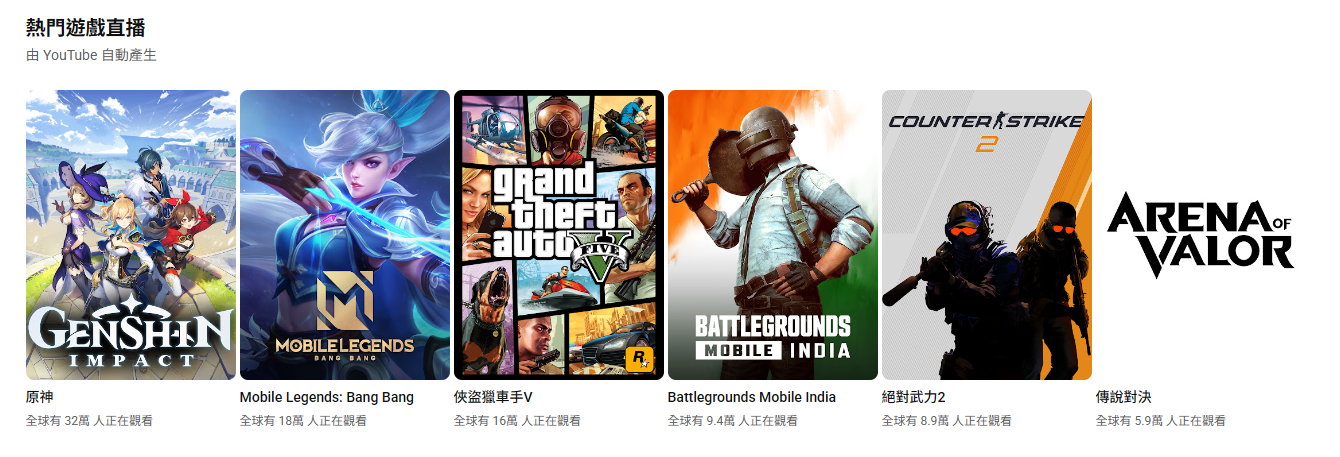This screenshot has height=457, width=1340.
Task: Click the 全球有 16萬 人正在觀看 viewer count
Action: coord(517,421)
